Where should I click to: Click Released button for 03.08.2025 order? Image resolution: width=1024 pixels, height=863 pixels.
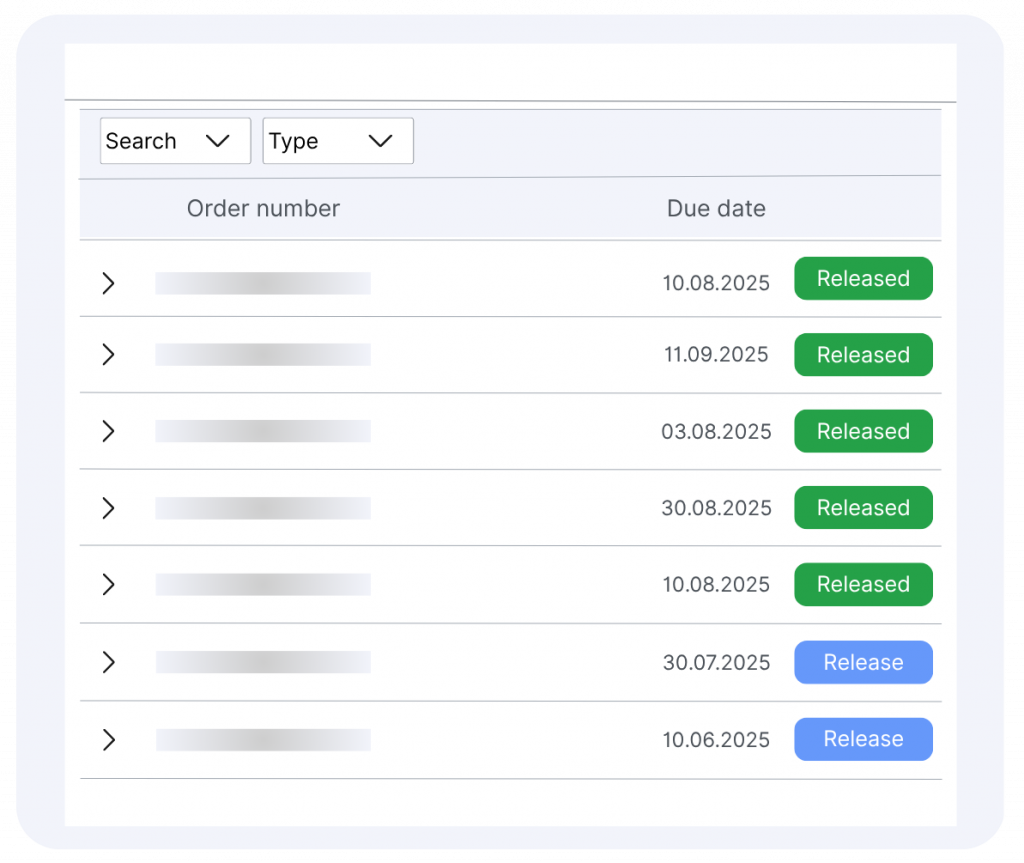click(x=863, y=431)
